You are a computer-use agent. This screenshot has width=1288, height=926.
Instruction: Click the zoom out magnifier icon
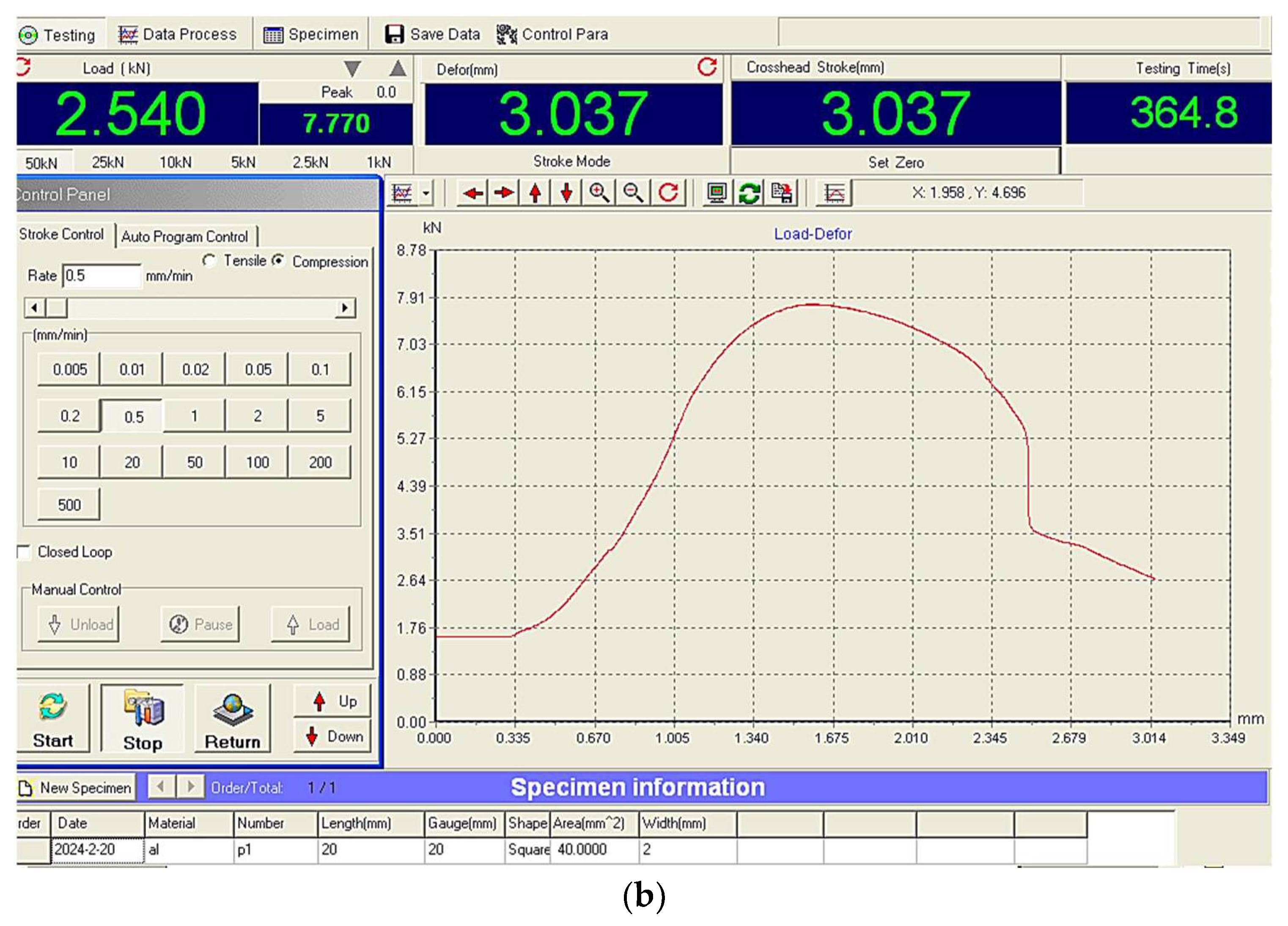pyautogui.click(x=633, y=193)
